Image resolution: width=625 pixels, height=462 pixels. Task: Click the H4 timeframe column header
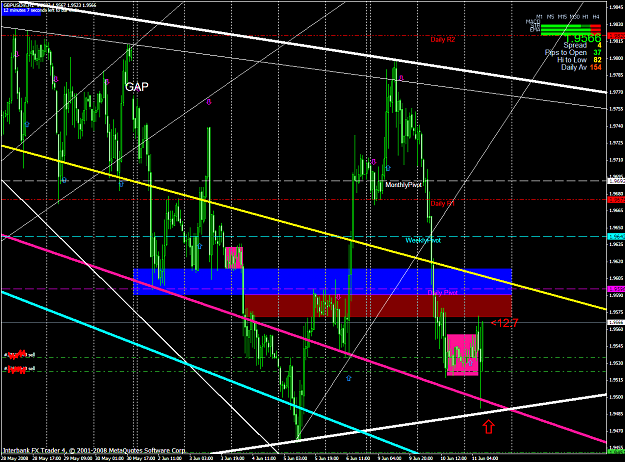(596, 17)
